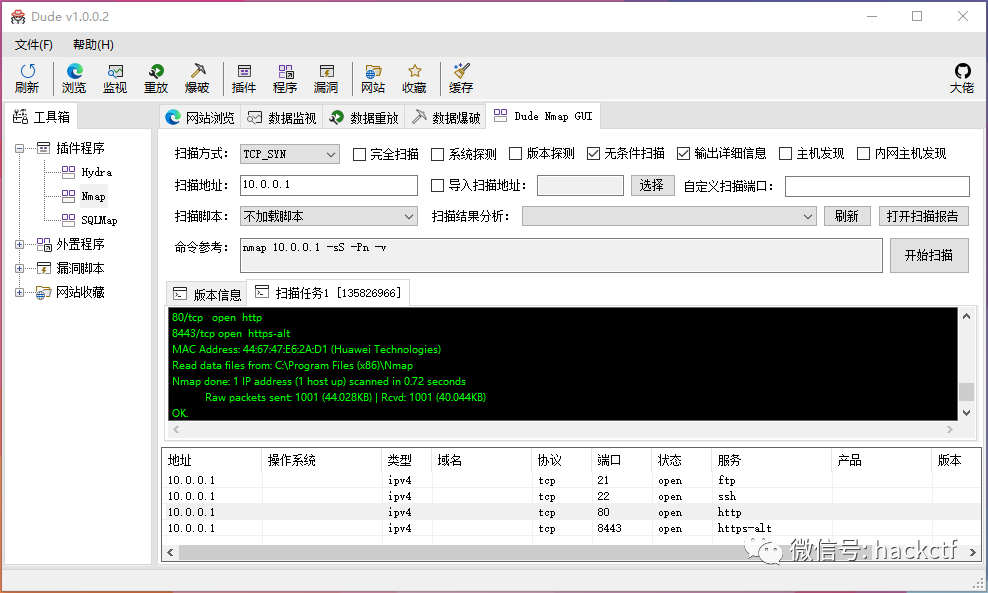Switch to the 数据重放 tab

coord(364,117)
